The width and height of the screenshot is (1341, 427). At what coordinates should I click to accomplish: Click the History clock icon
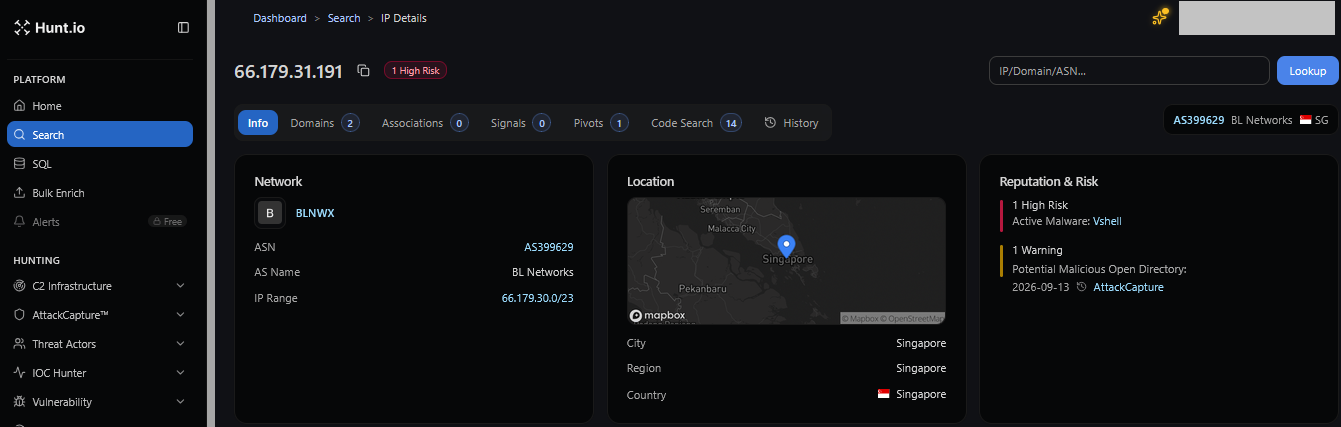(x=770, y=123)
